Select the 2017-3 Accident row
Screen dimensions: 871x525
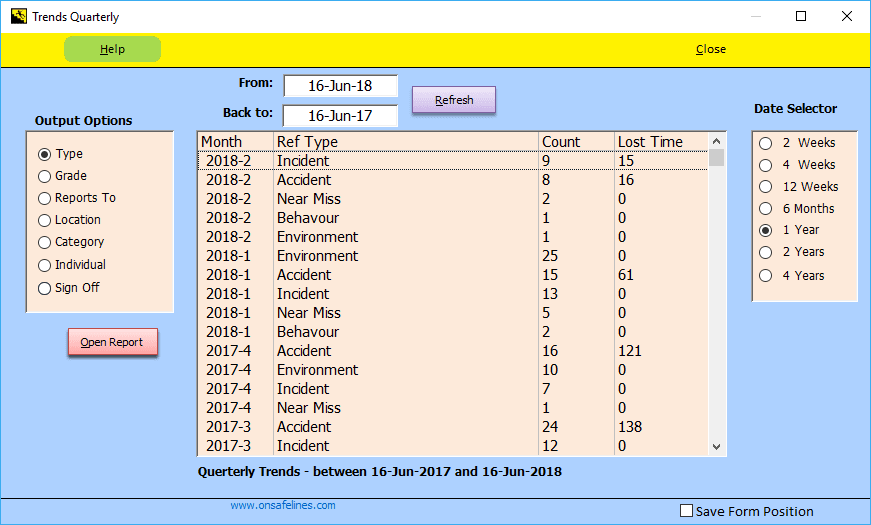(453, 427)
